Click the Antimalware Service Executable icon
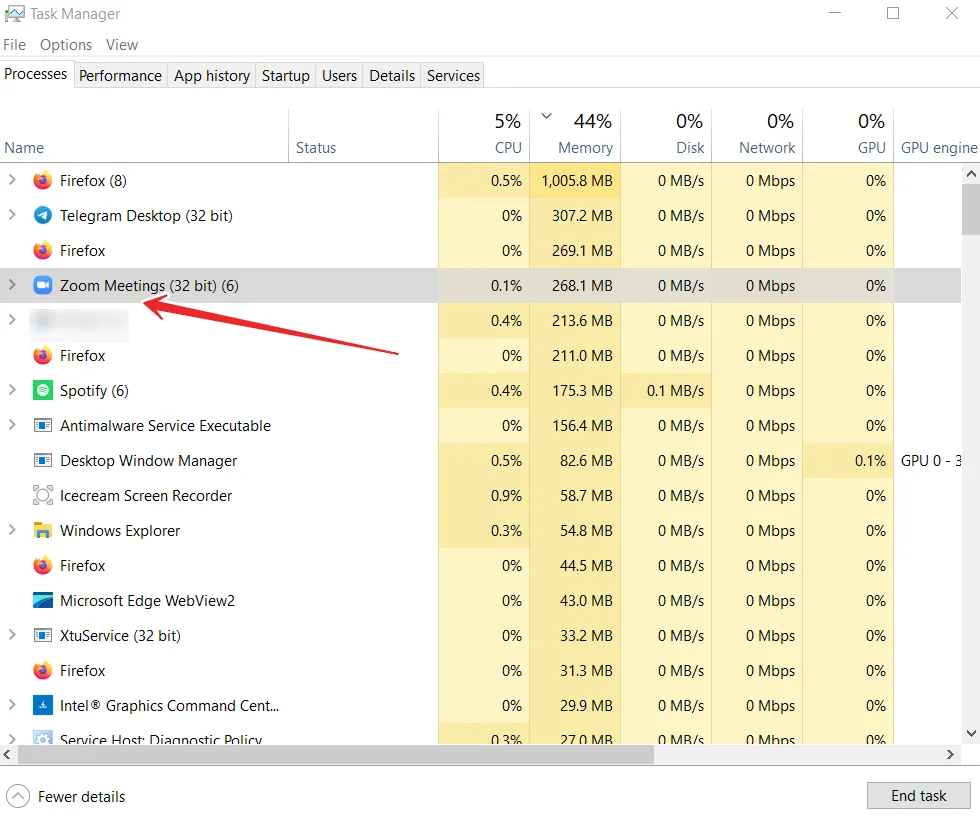Screen dimensions: 980x826 tap(42, 425)
